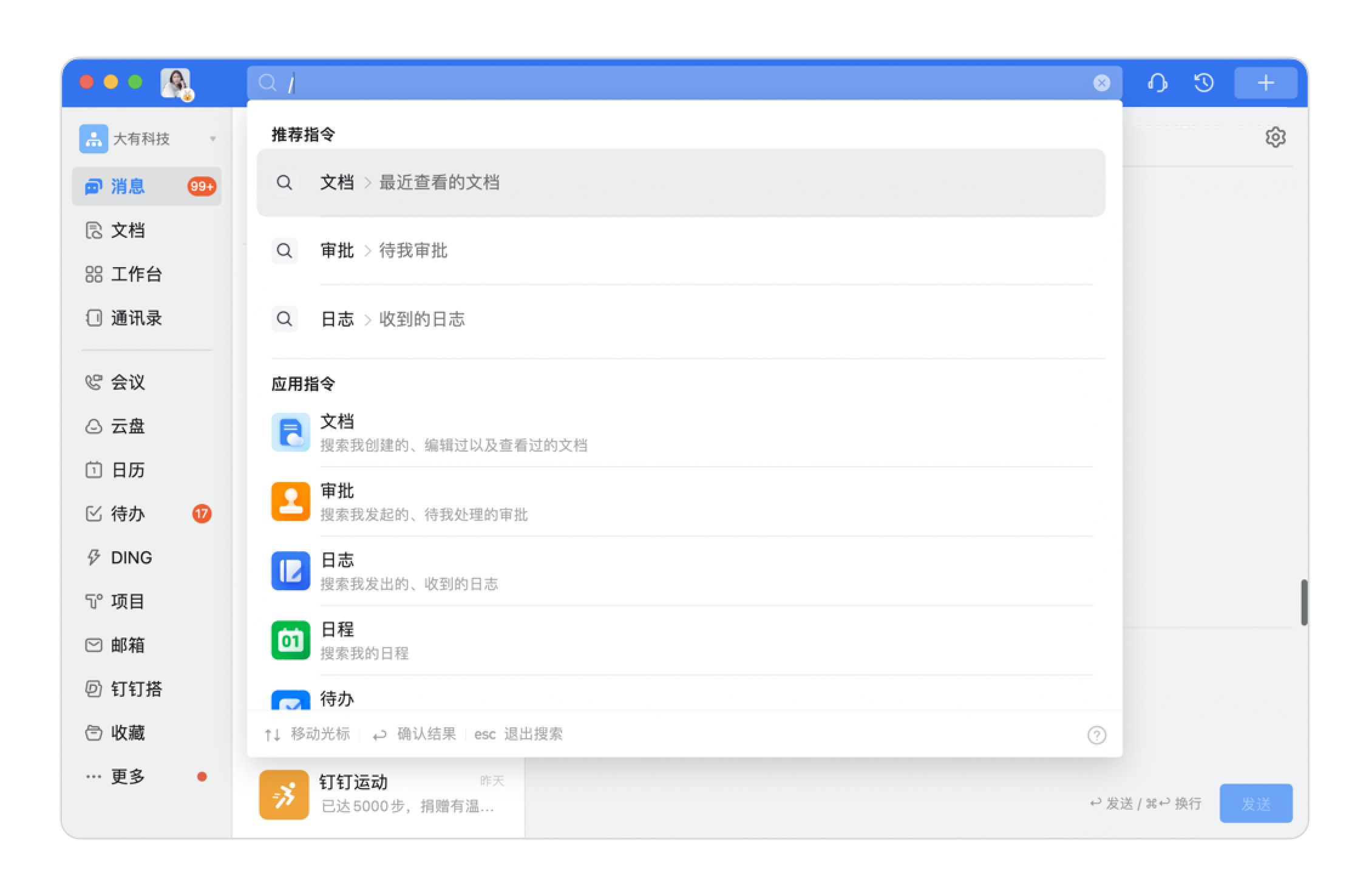Screen dimensions: 1366x896
Task: Click the plus button in title bar
Action: [1266, 83]
